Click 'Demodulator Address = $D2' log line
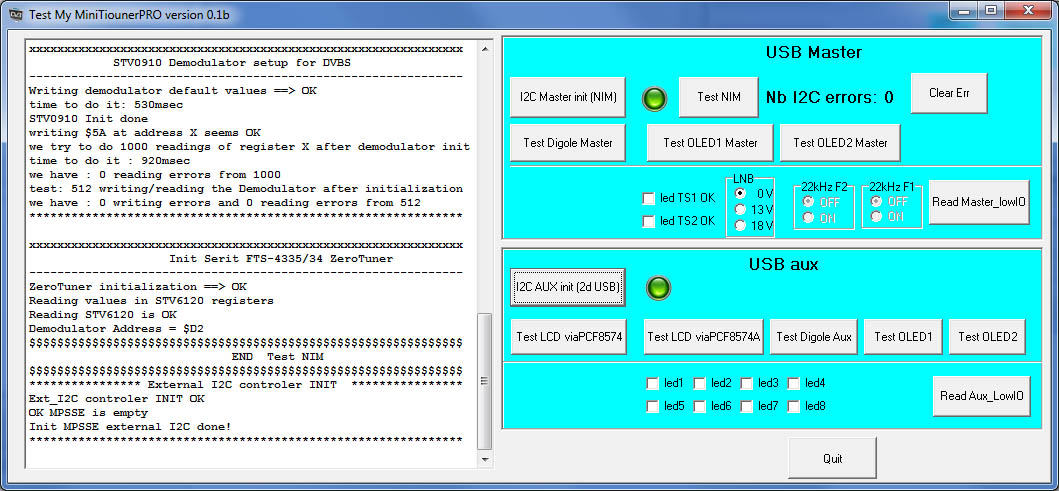1059x491 pixels. (x=116, y=329)
